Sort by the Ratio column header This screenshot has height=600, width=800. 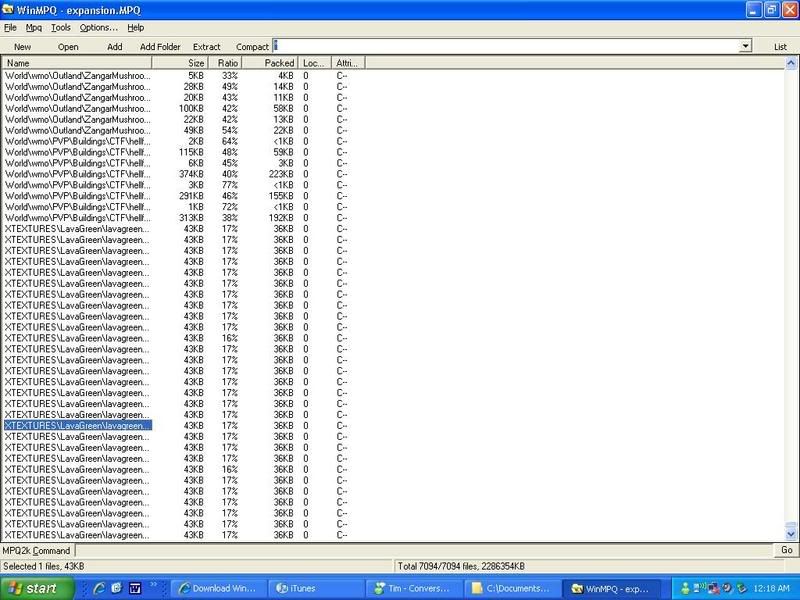click(225, 63)
